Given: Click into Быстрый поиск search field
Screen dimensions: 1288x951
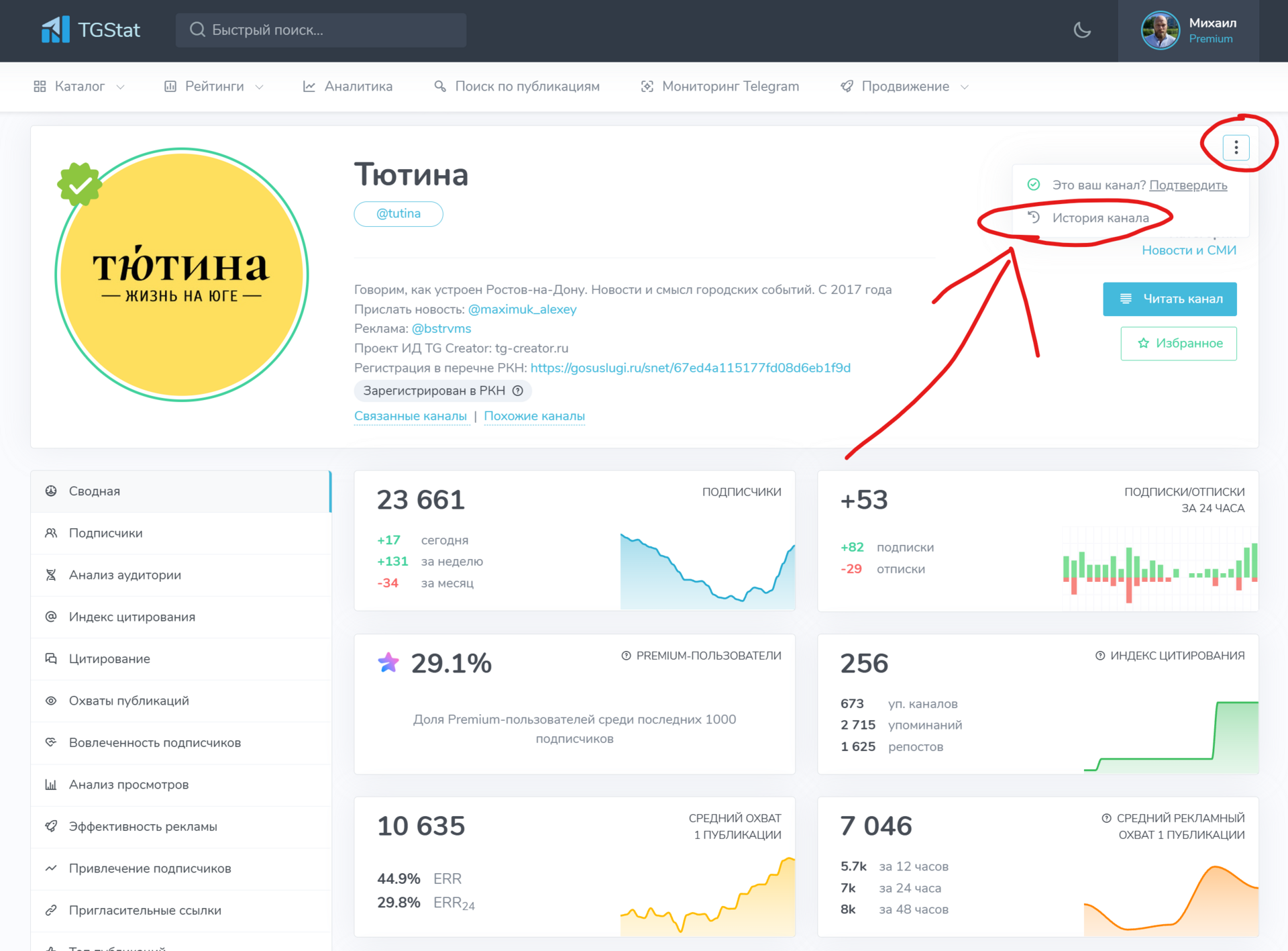Looking at the screenshot, I should [x=322, y=30].
